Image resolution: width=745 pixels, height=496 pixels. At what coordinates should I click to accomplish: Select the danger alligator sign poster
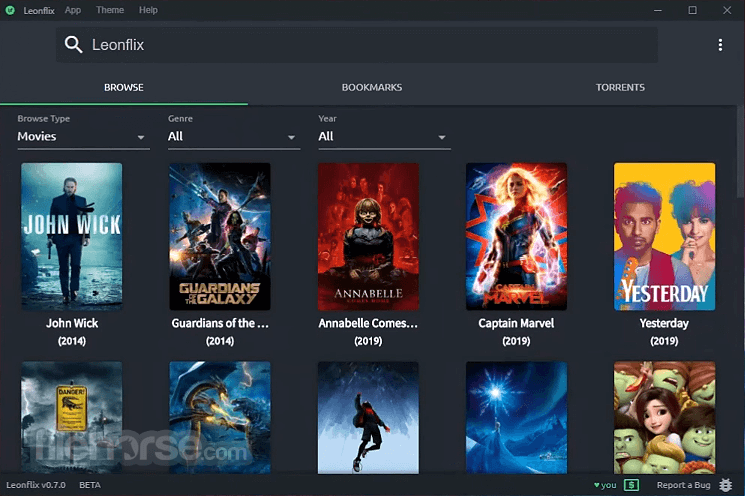click(x=72, y=417)
